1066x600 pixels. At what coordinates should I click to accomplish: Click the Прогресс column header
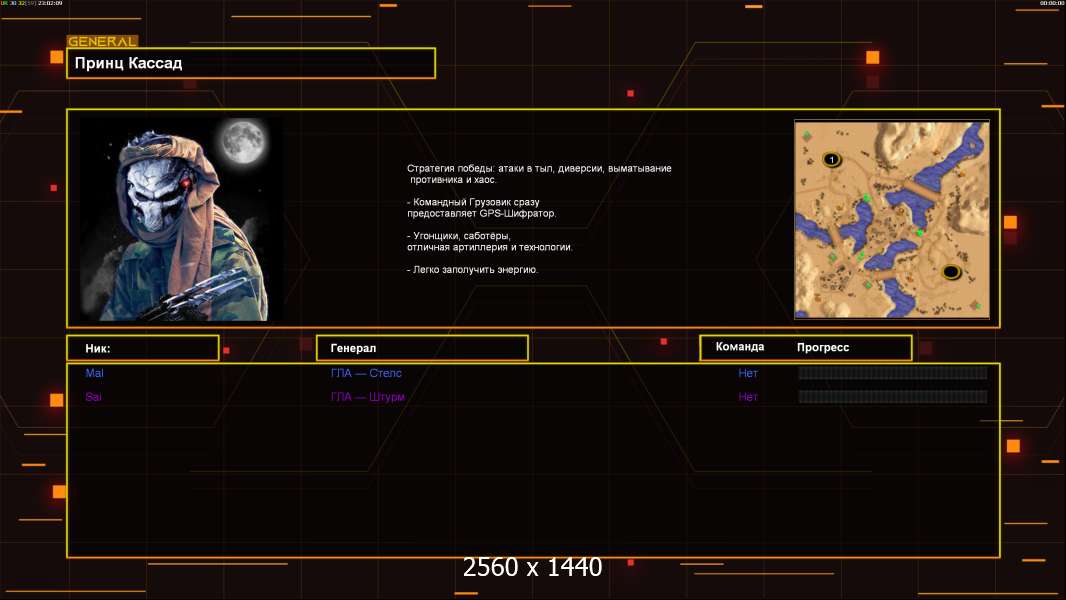pyautogui.click(x=823, y=347)
